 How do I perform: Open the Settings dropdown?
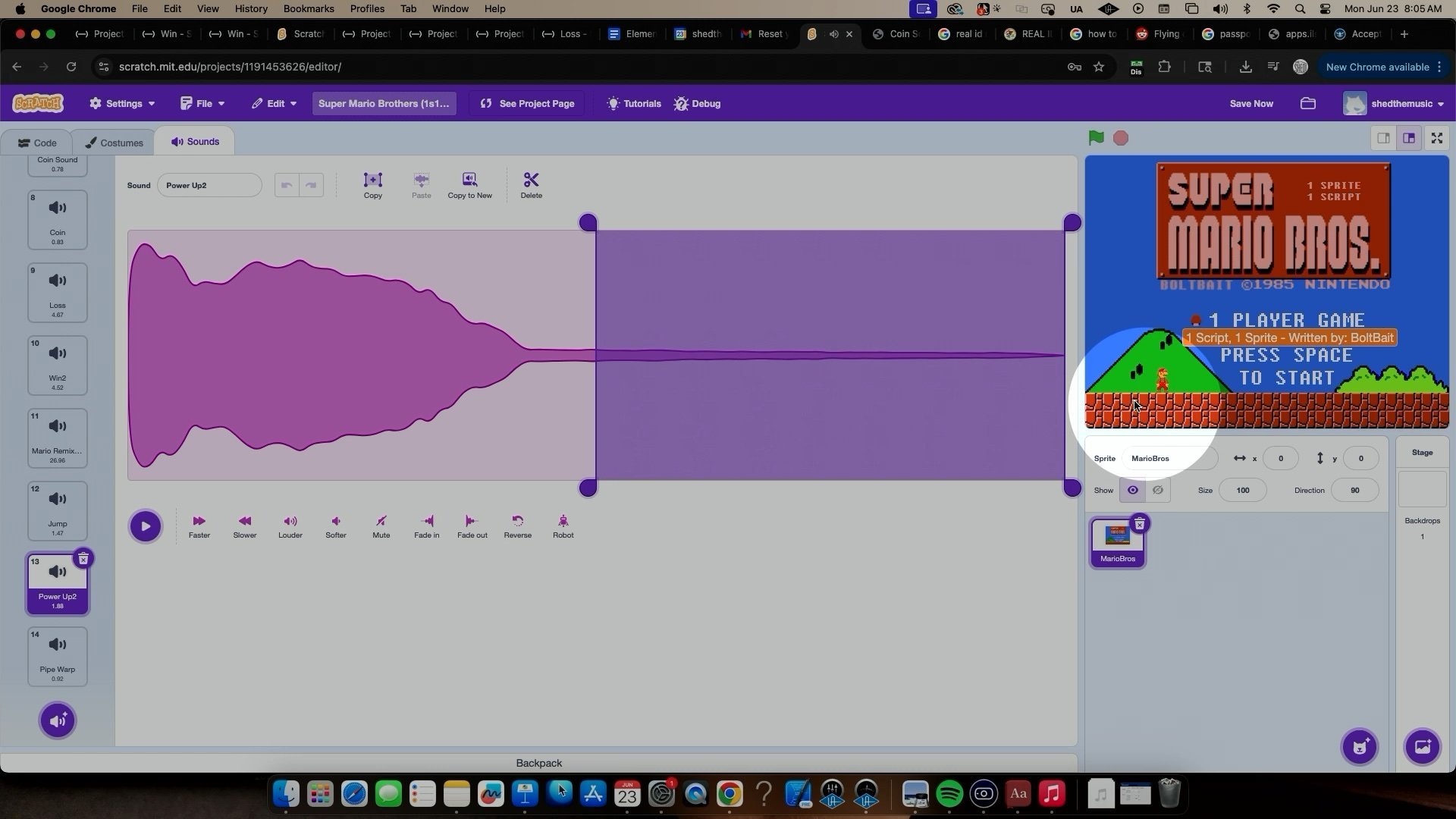tap(122, 103)
